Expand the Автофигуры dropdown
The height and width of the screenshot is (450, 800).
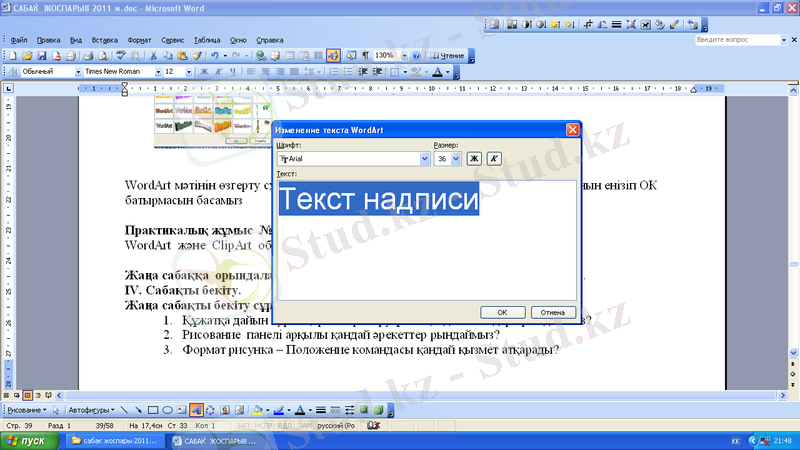(90, 410)
